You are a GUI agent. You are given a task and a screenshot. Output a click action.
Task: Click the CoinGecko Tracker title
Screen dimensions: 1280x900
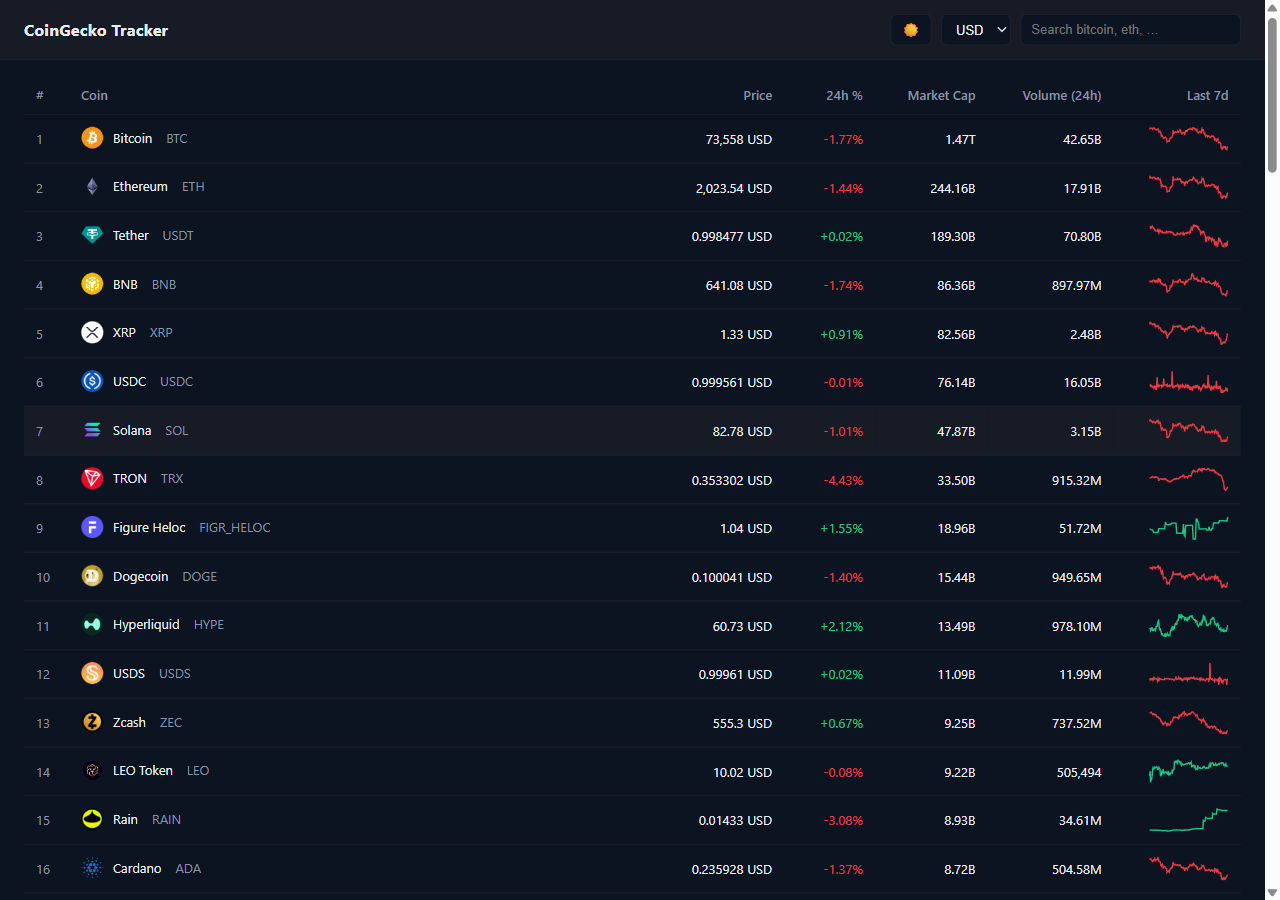[96, 30]
